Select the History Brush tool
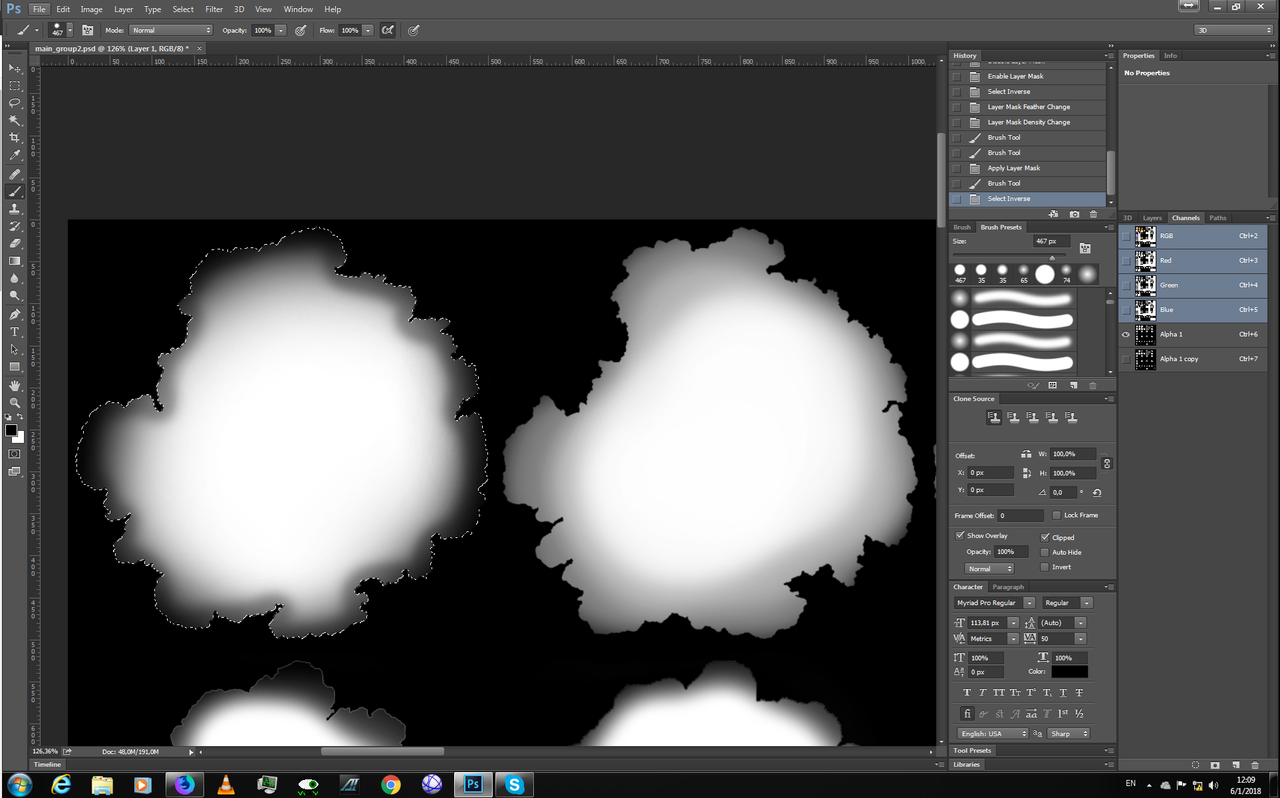Image resolution: width=1280 pixels, height=798 pixels. (15, 226)
